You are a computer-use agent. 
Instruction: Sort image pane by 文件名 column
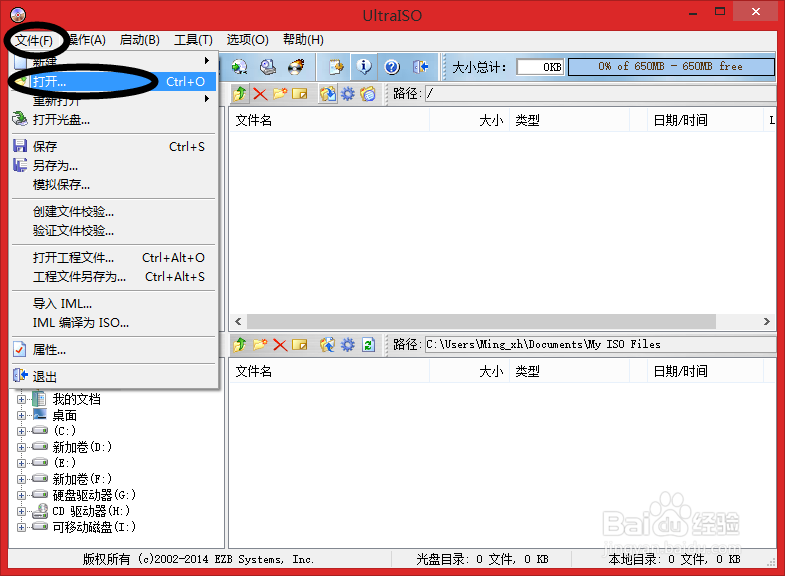pyautogui.click(x=329, y=120)
